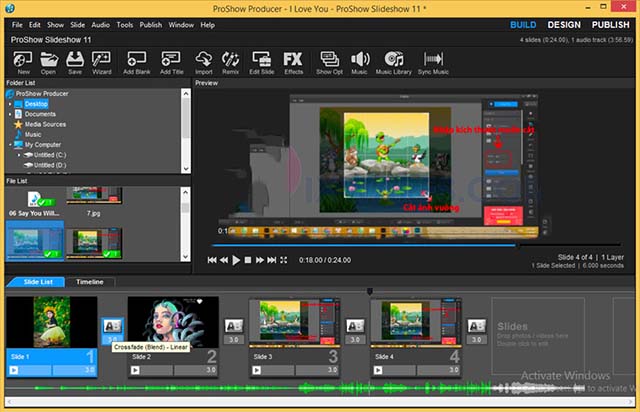640x412 pixels.
Task: Open the Tools menu
Action: coord(124,25)
